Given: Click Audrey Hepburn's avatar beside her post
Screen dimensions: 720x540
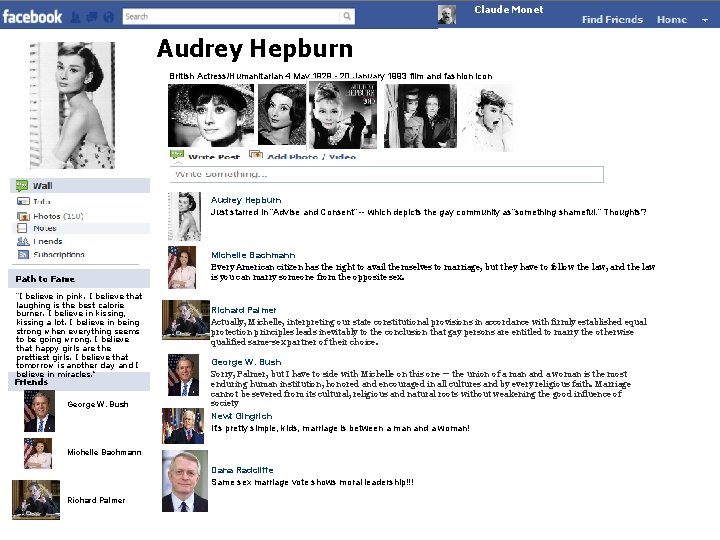Looking at the screenshot, I should [184, 216].
